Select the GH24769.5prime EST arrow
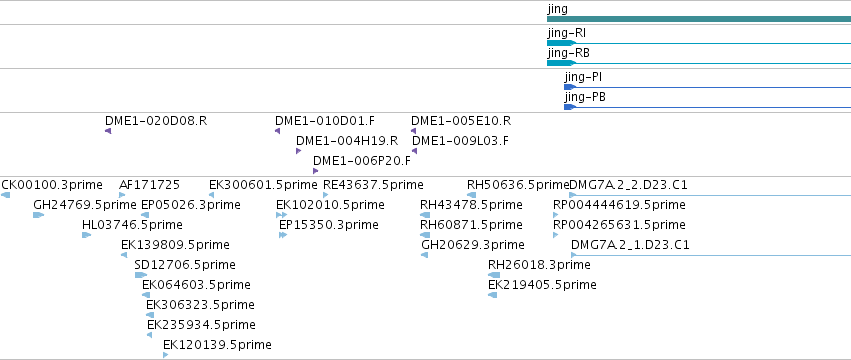 click(x=39, y=215)
